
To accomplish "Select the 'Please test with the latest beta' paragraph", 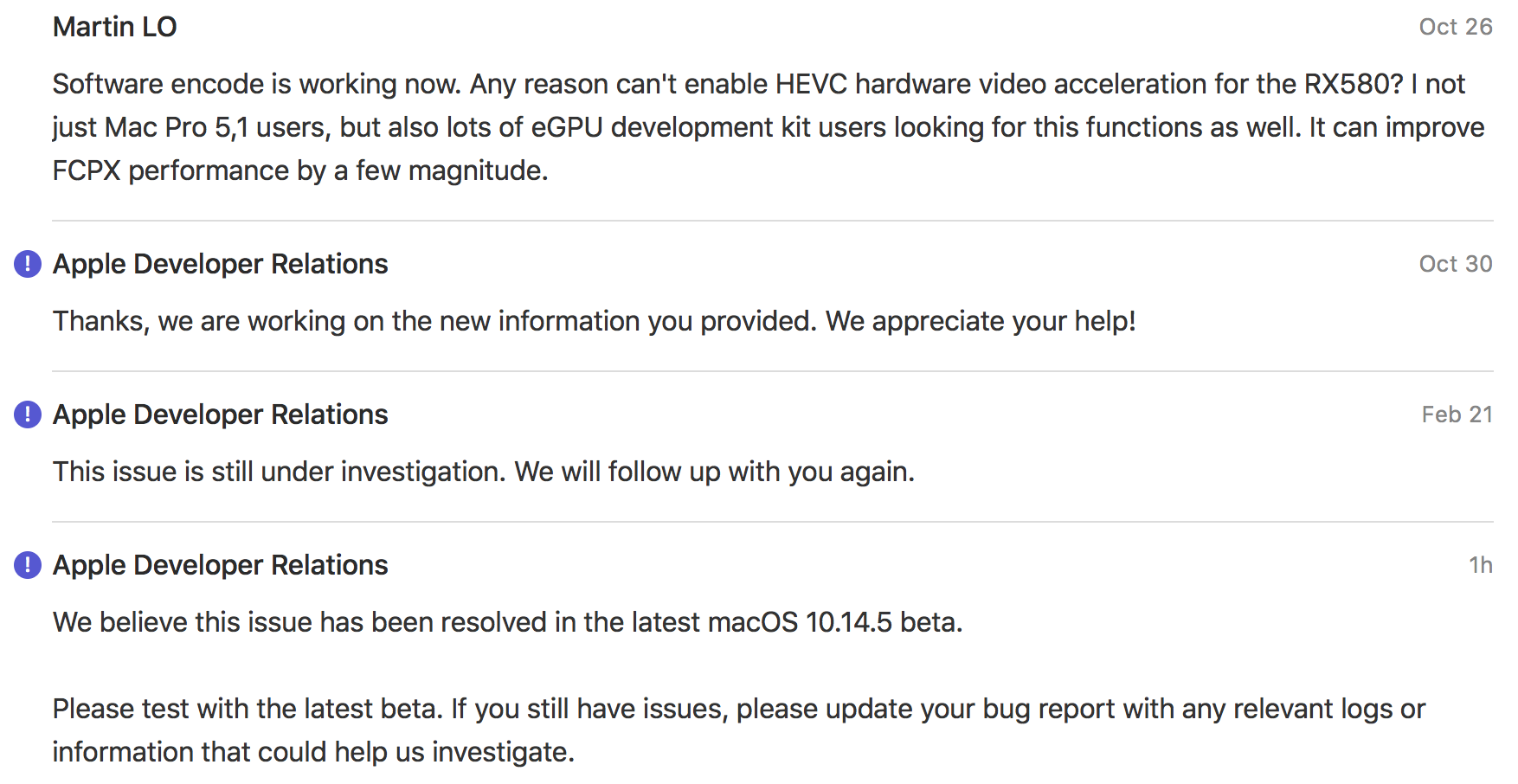I will pos(737,729).
